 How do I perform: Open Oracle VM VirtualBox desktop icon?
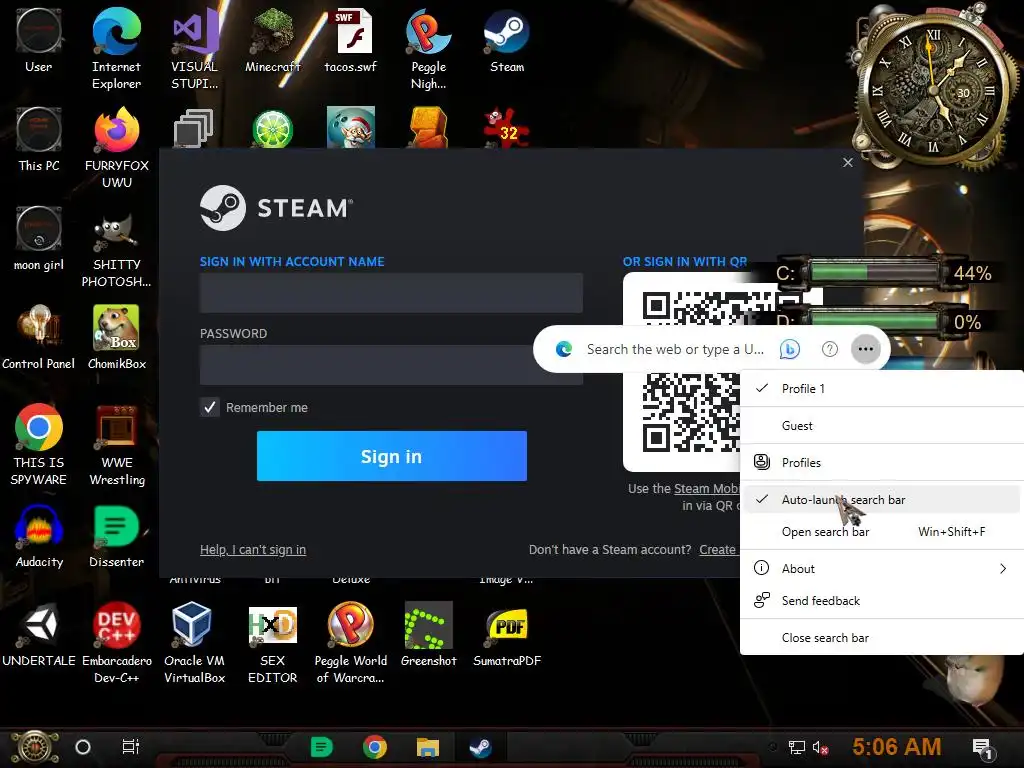point(194,643)
